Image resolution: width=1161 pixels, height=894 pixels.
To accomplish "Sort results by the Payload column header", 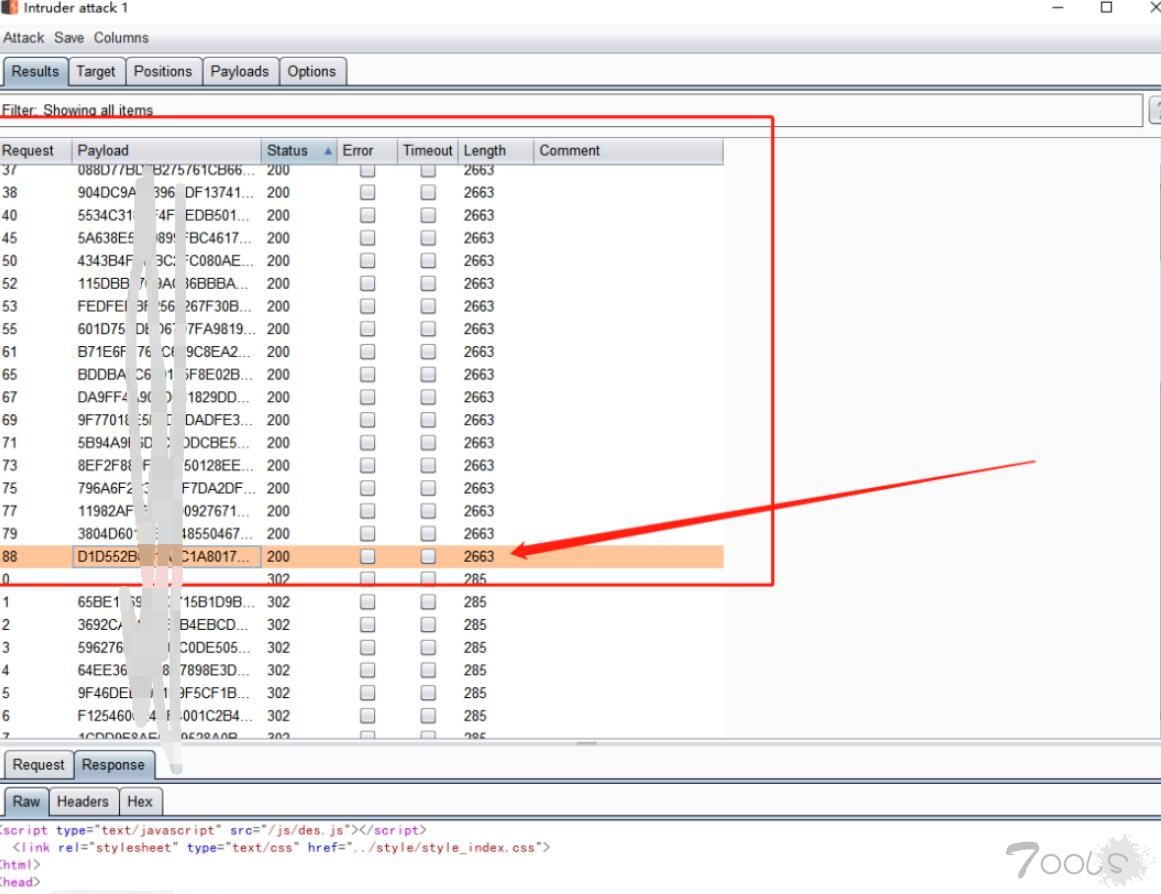I will (x=167, y=150).
